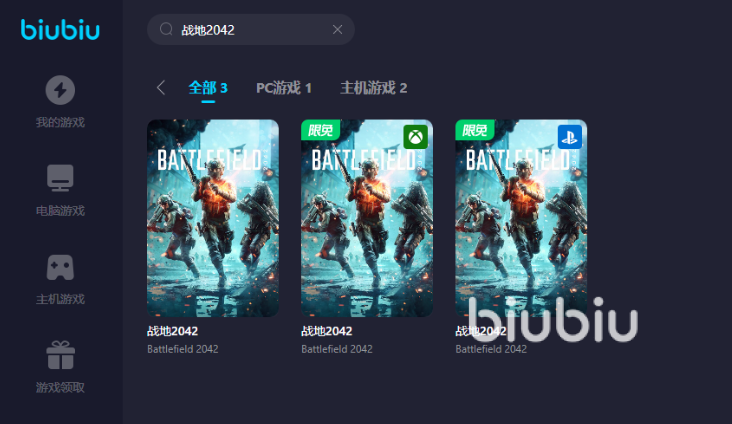Switch to the PC游戏 1 tab
Screen dimensions: 732x424
pos(284,88)
